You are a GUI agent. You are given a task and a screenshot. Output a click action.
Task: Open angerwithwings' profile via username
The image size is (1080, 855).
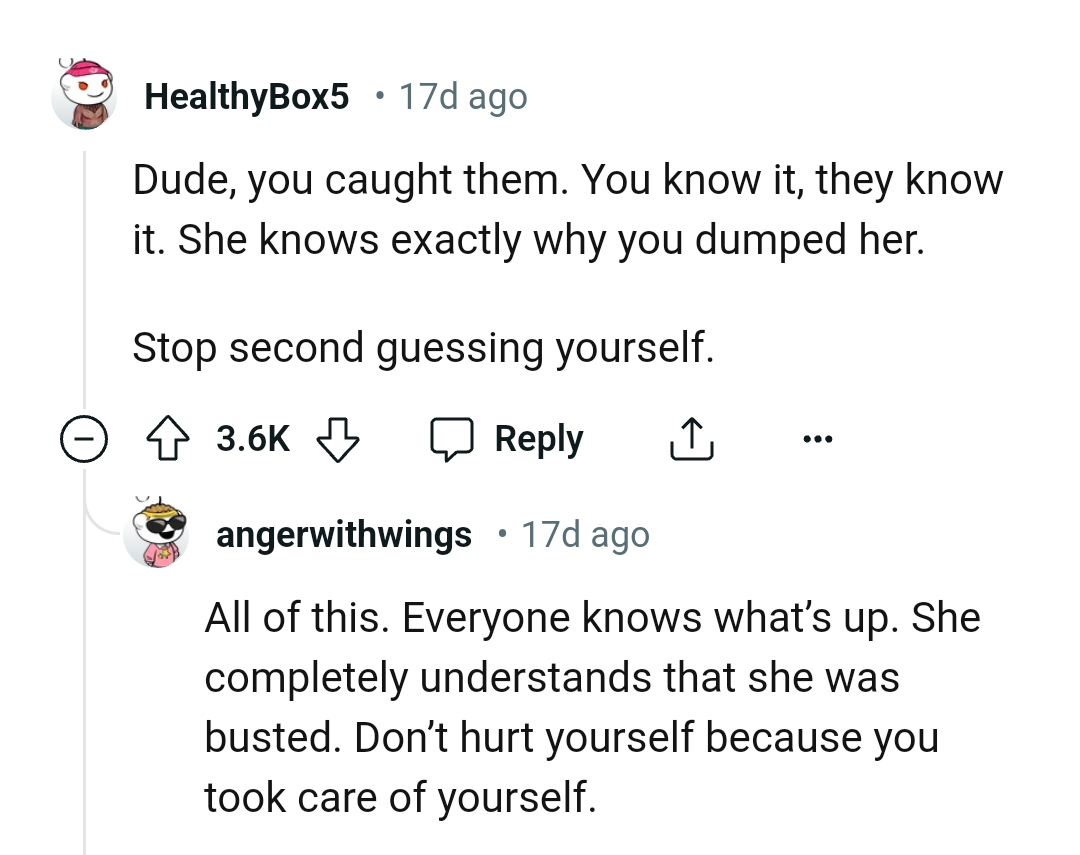click(x=343, y=534)
